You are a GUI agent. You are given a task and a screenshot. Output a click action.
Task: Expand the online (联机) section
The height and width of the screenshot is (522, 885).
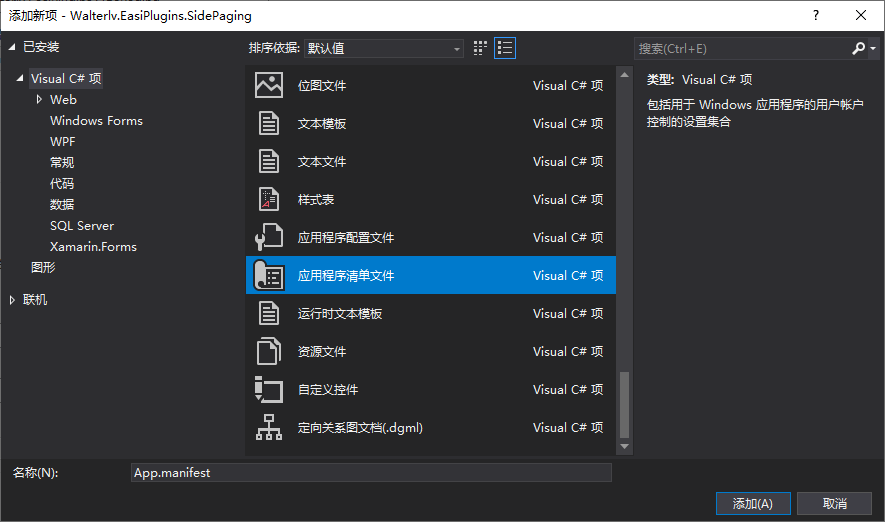(x=13, y=300)
